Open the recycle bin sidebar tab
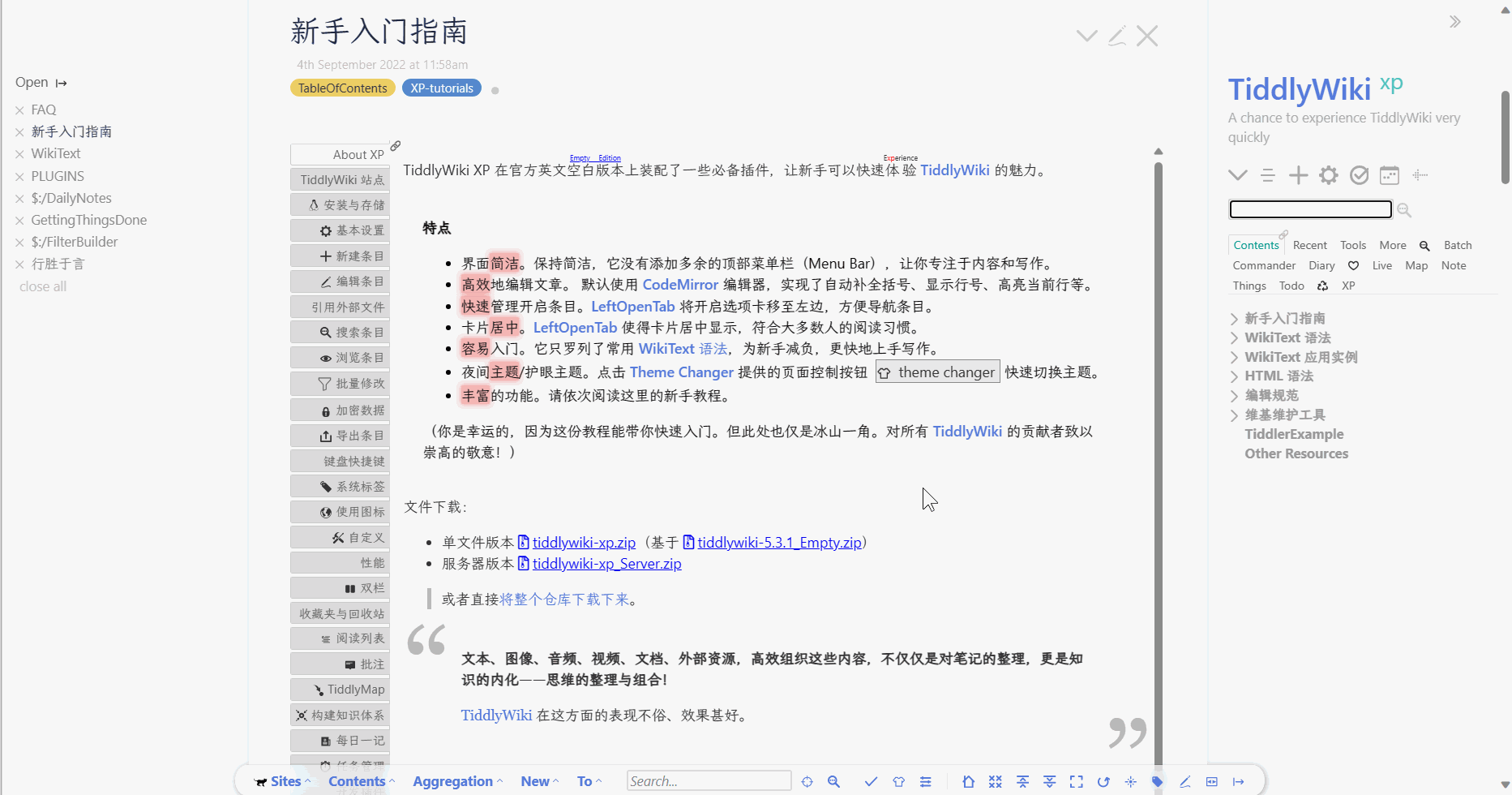Screen dimensions: 1512x795 pos(1322,286)
